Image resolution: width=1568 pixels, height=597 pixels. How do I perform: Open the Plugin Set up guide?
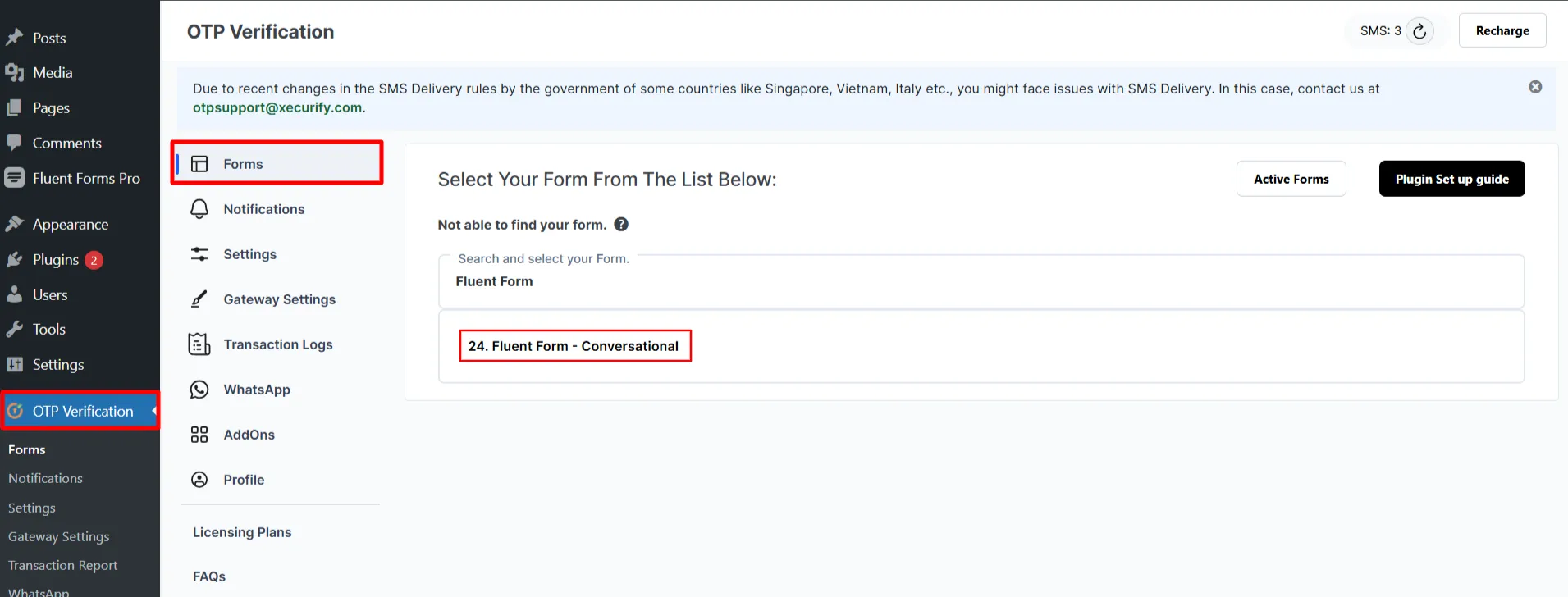[1451, 179]
